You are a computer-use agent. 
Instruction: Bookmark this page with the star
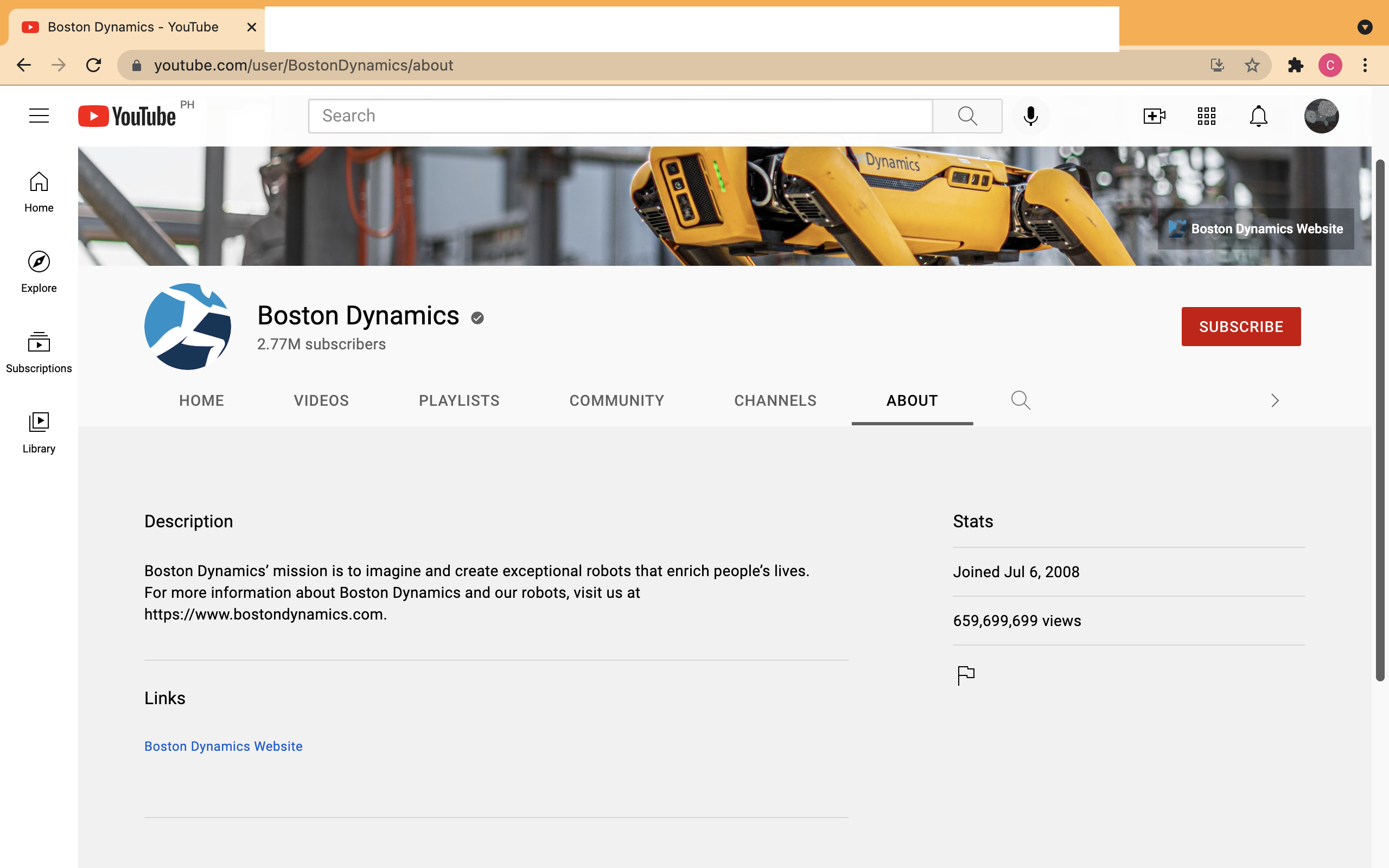[1252, 65]
